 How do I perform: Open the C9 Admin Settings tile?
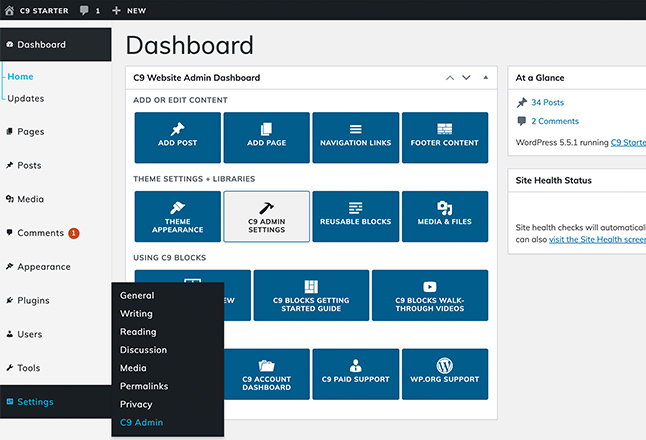point(267,216)
